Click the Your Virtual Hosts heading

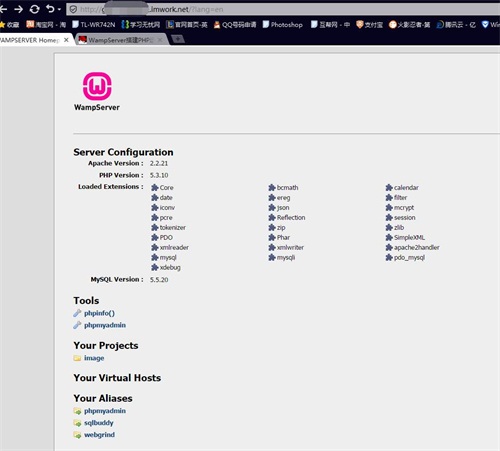tap(117, 378)
